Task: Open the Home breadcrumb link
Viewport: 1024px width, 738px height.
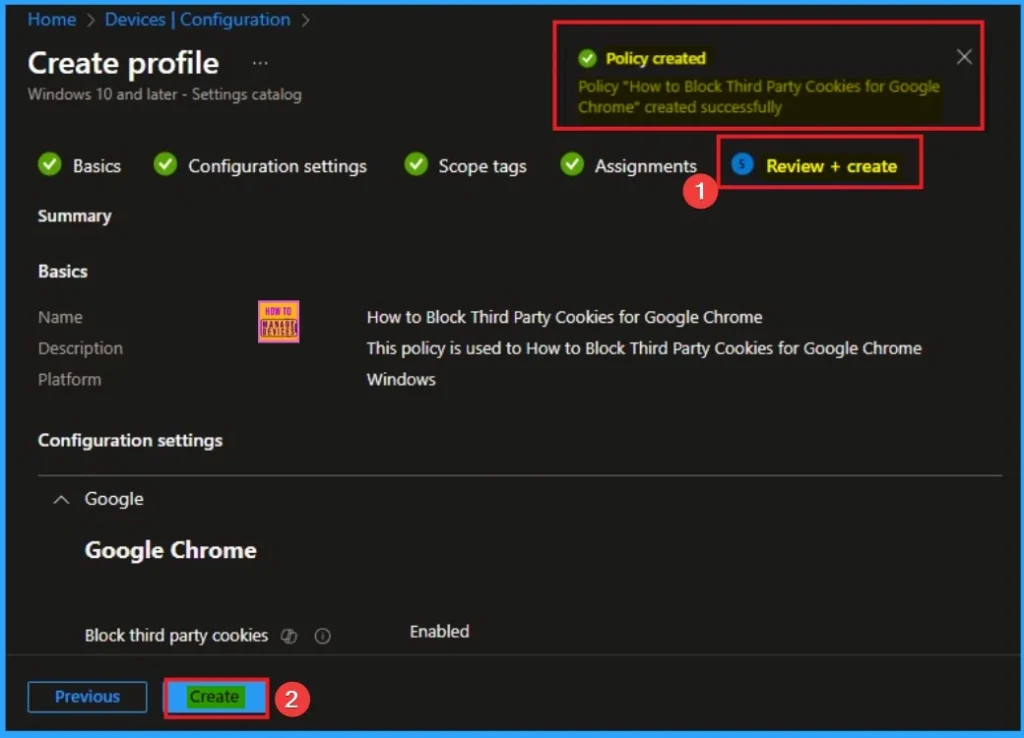Action: click(x=52, y=20)
